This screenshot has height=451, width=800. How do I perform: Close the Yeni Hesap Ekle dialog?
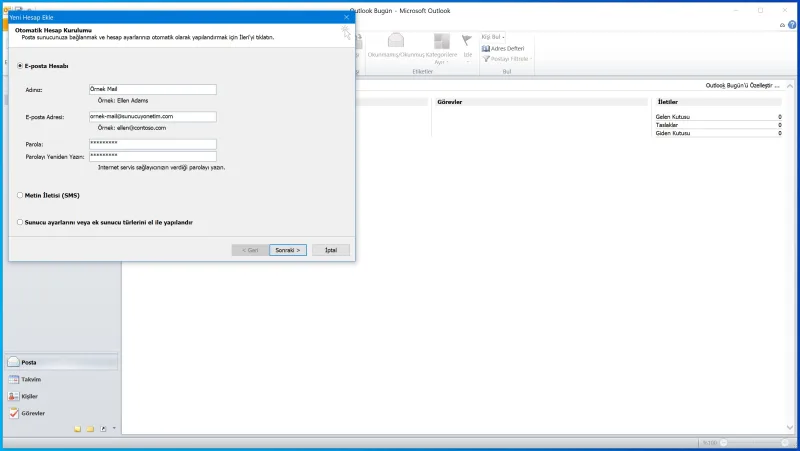[x=346, y=17]
